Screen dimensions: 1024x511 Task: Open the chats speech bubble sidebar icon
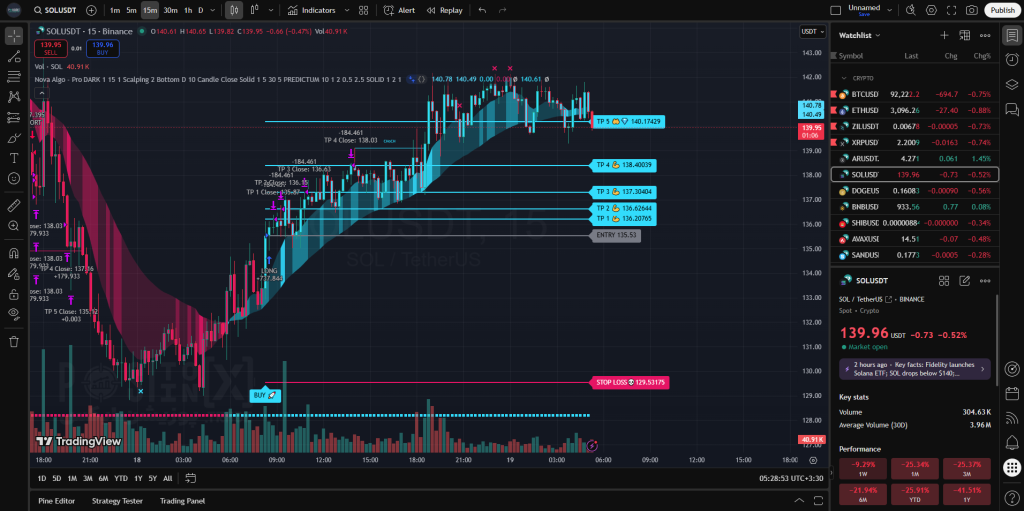(x=1012, y=108)
